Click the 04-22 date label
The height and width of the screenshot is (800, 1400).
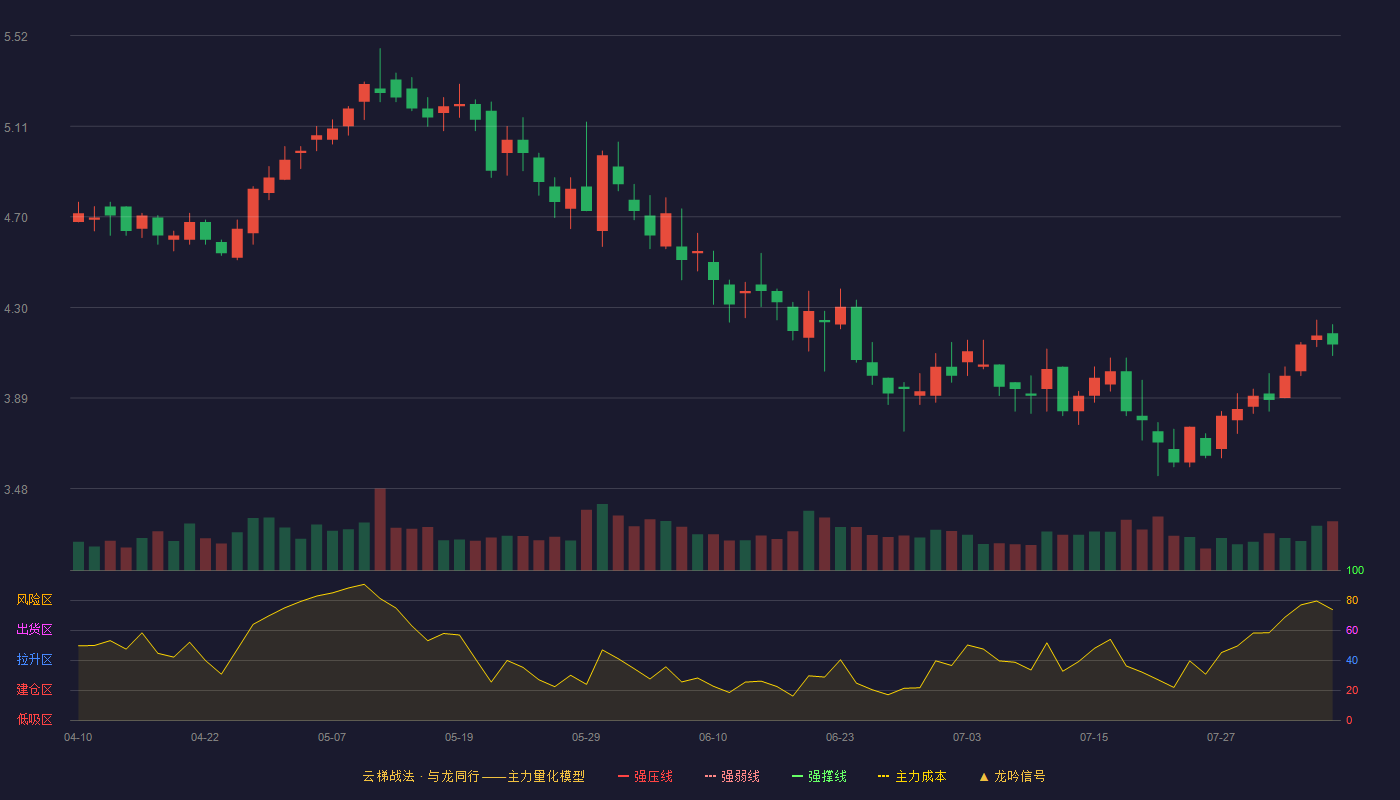click(205, 737)
